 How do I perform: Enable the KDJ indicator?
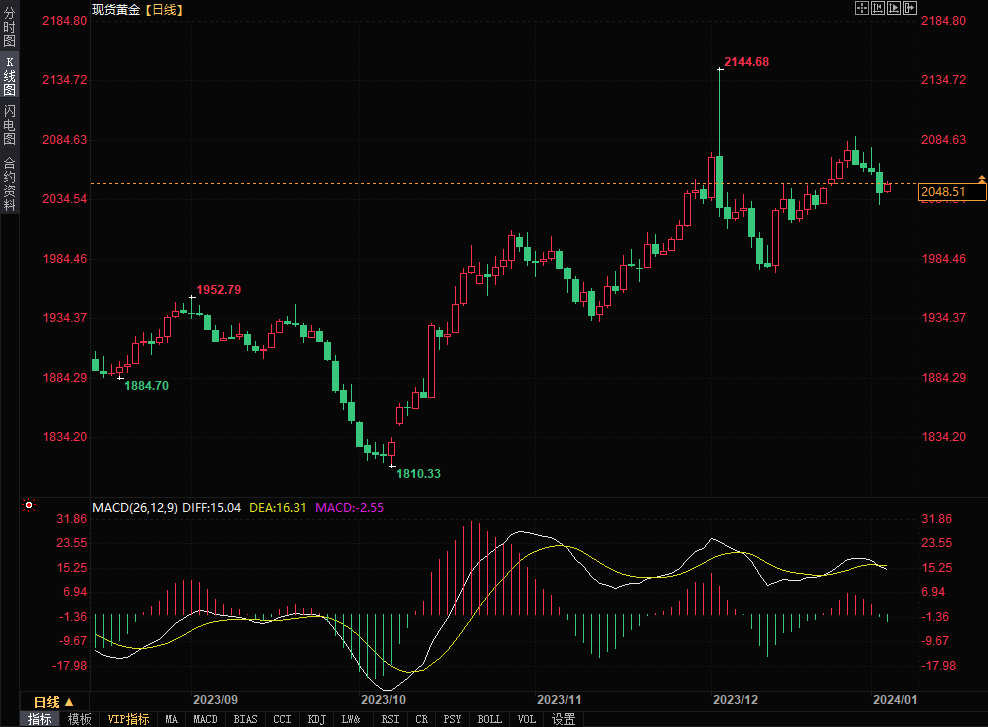(x=317, y=719)
